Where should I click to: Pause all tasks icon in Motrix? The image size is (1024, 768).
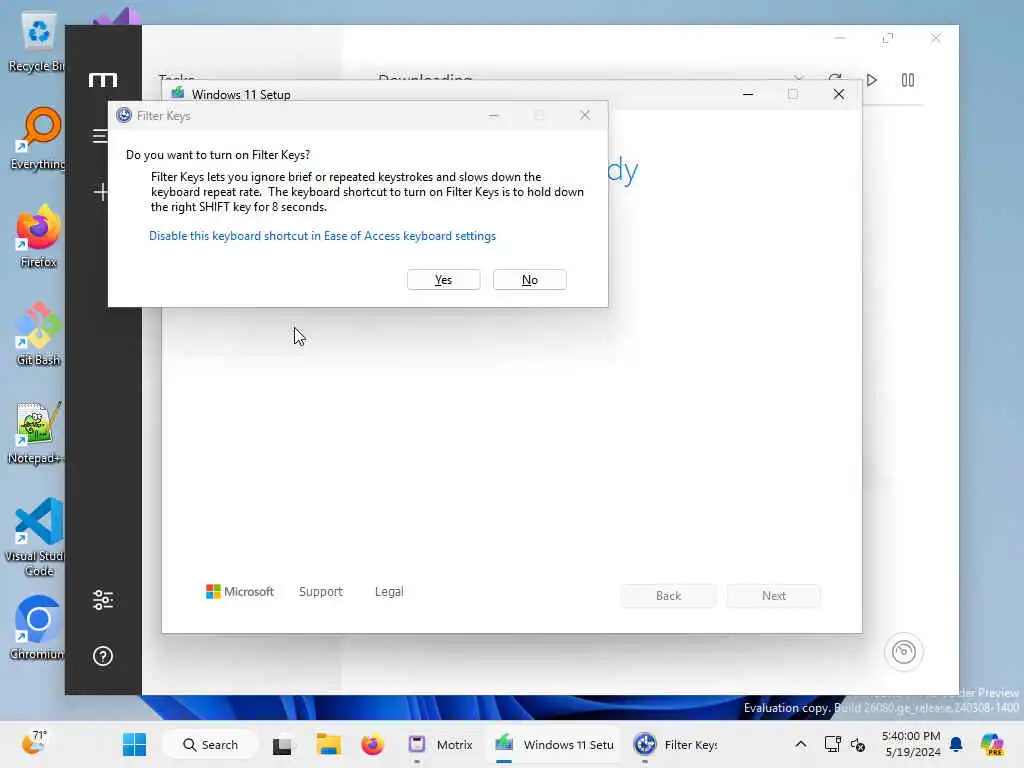click(908, 80)
